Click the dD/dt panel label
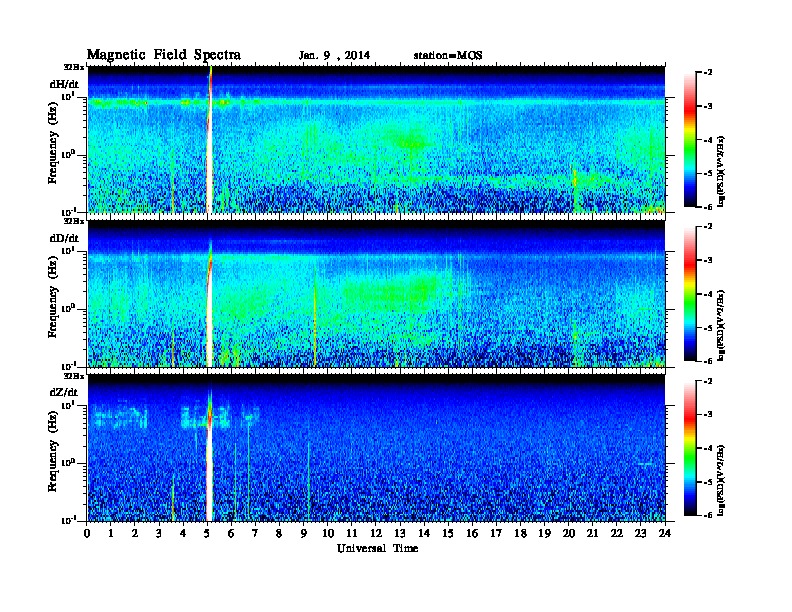The height and width of the screenshot is (612, 792). (64, 238)
